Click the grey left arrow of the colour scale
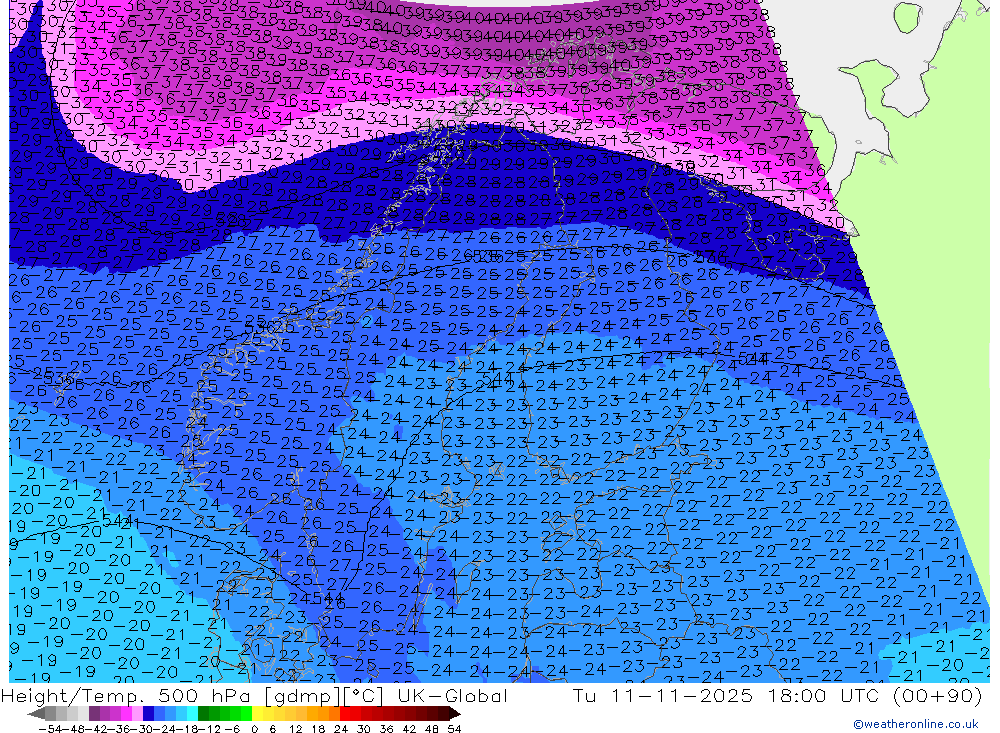The height and width of the screenshot is (733, 1000). 36,714
